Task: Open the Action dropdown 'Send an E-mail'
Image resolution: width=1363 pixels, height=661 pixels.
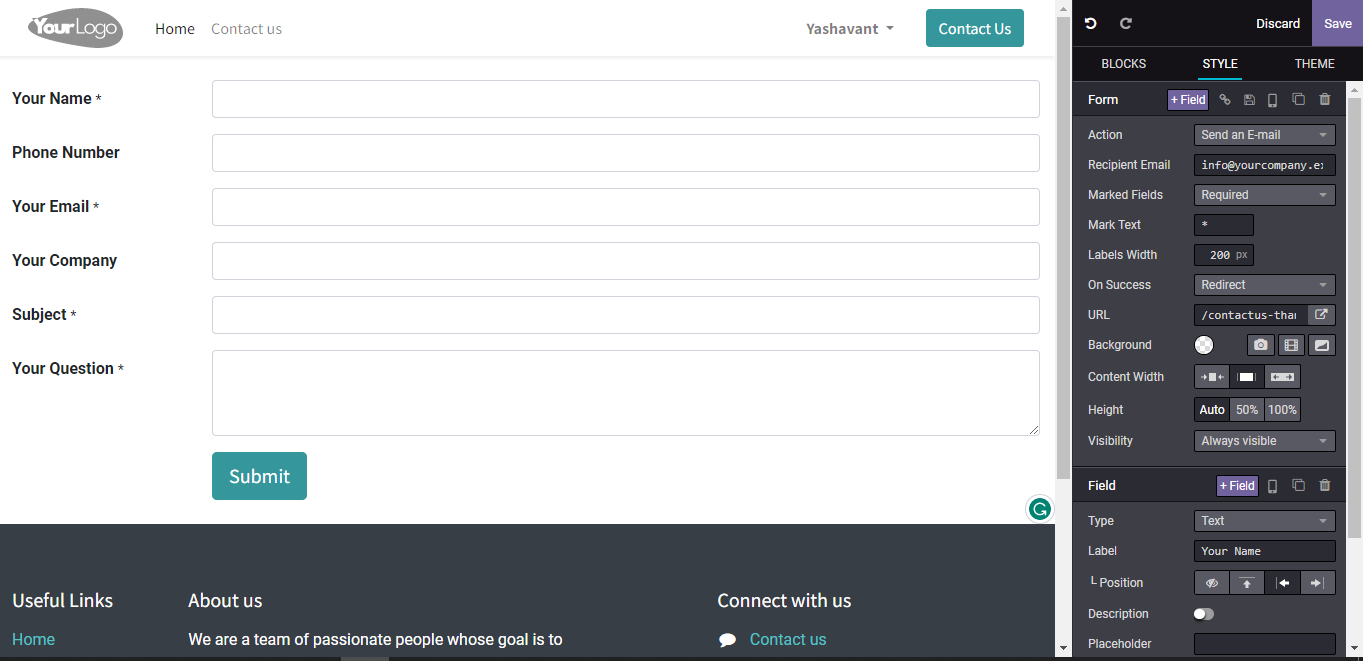Action: [x=1264, y=135]
